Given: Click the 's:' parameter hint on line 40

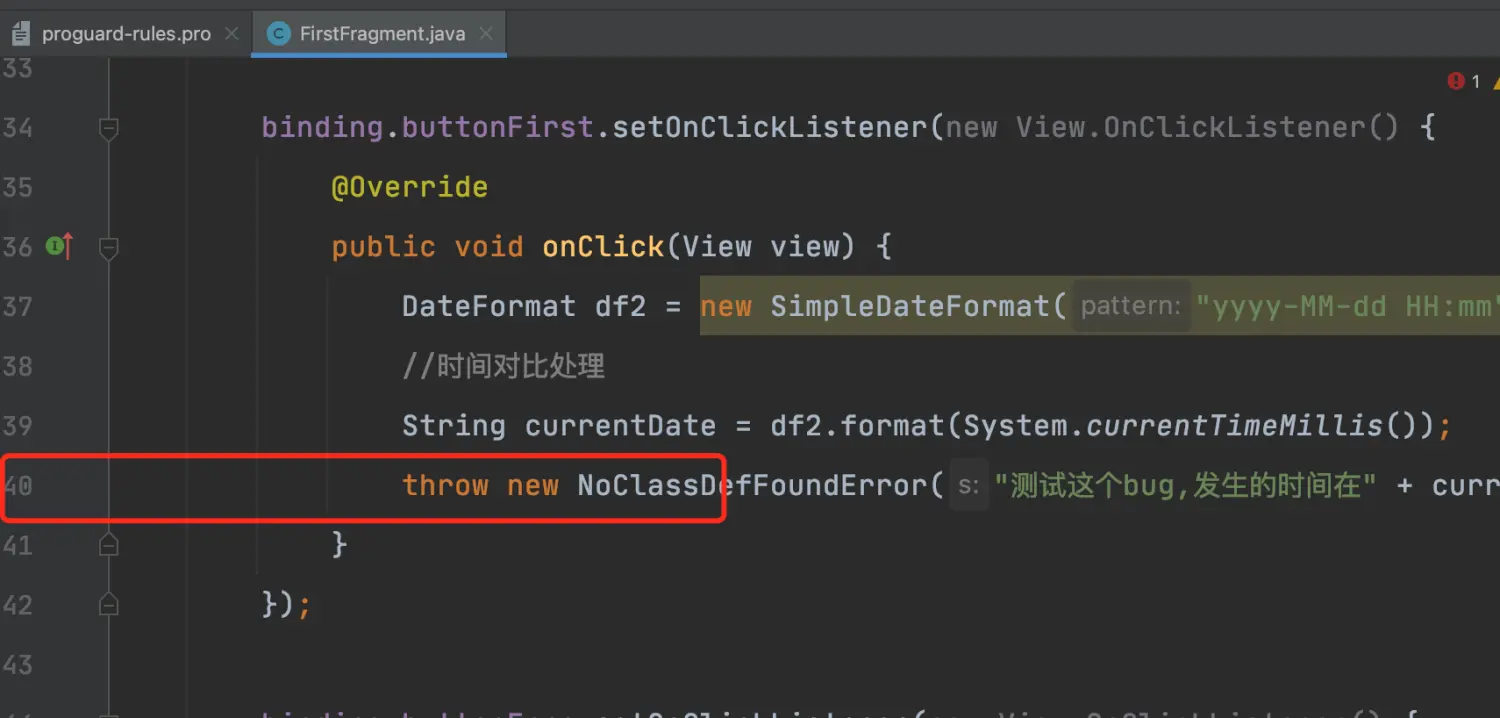Looking at the screenshot, I should [x=968, y=486].
